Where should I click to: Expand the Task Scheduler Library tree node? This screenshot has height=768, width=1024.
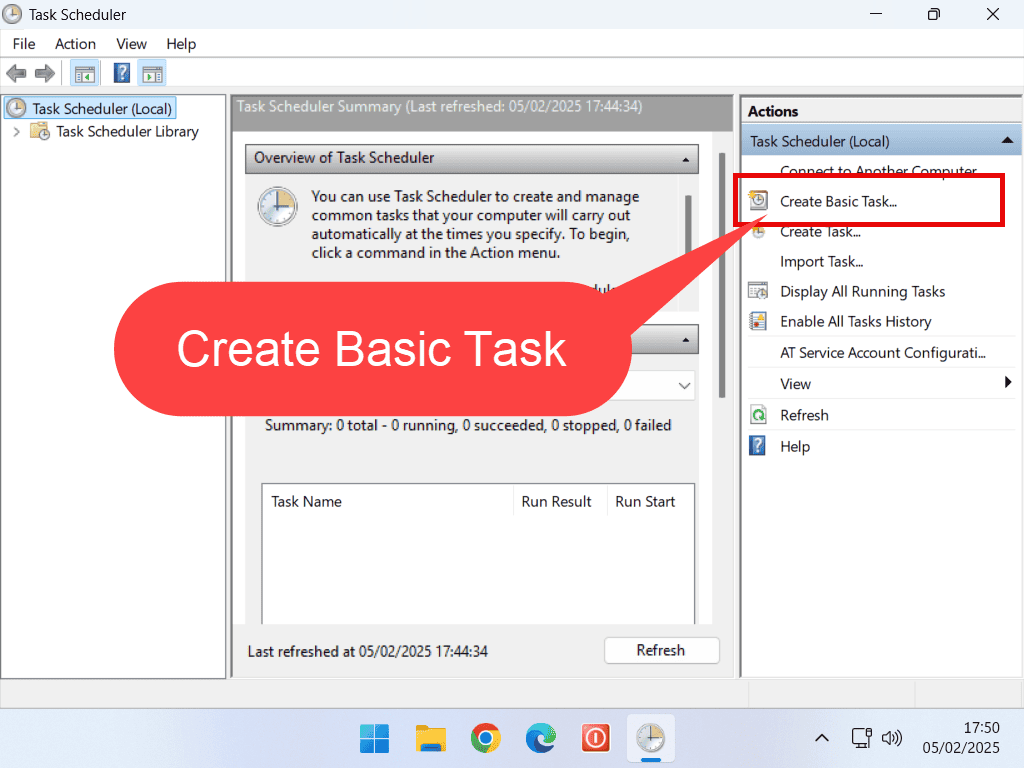point(16,131)
